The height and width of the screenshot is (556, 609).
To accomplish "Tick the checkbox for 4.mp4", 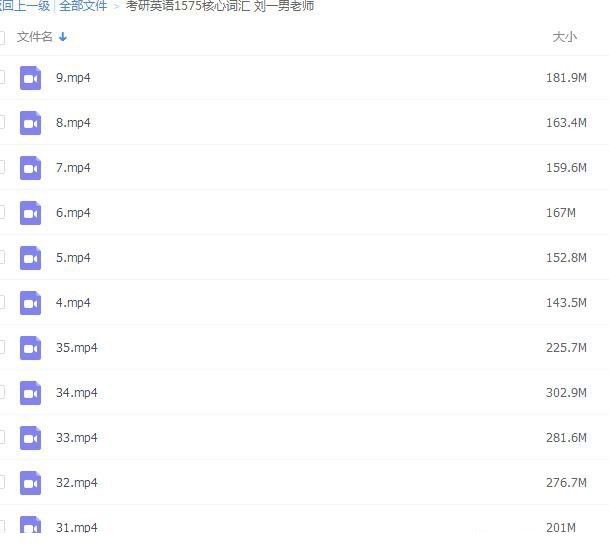I will tap(2, 302).
